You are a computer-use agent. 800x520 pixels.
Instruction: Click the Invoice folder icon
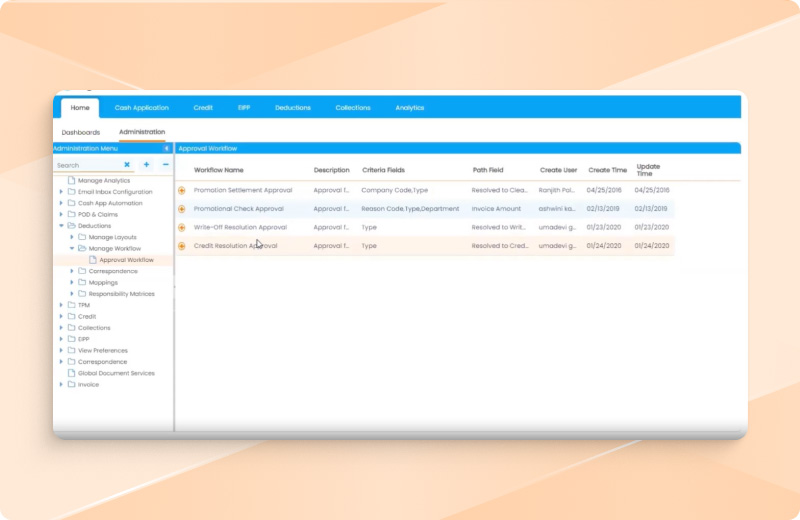click(x=71, y=384)
